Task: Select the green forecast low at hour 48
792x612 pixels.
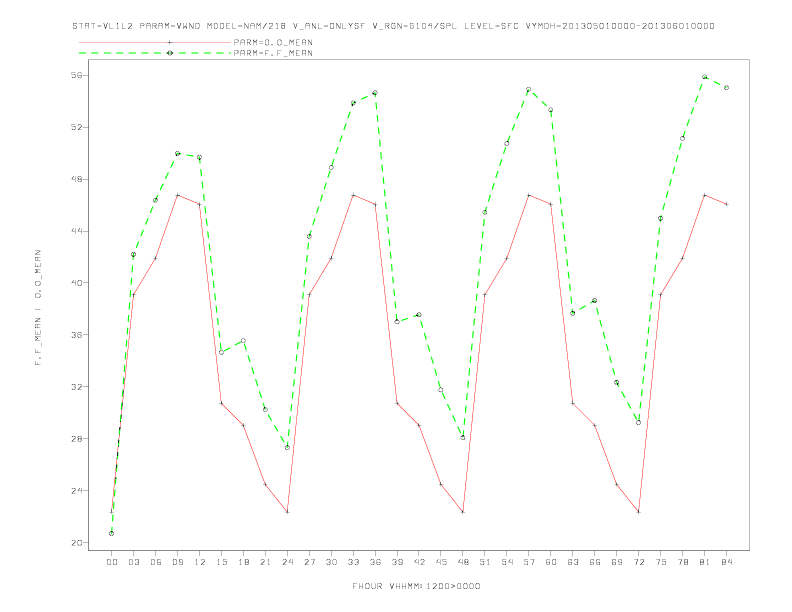Action: pos(463,437)
